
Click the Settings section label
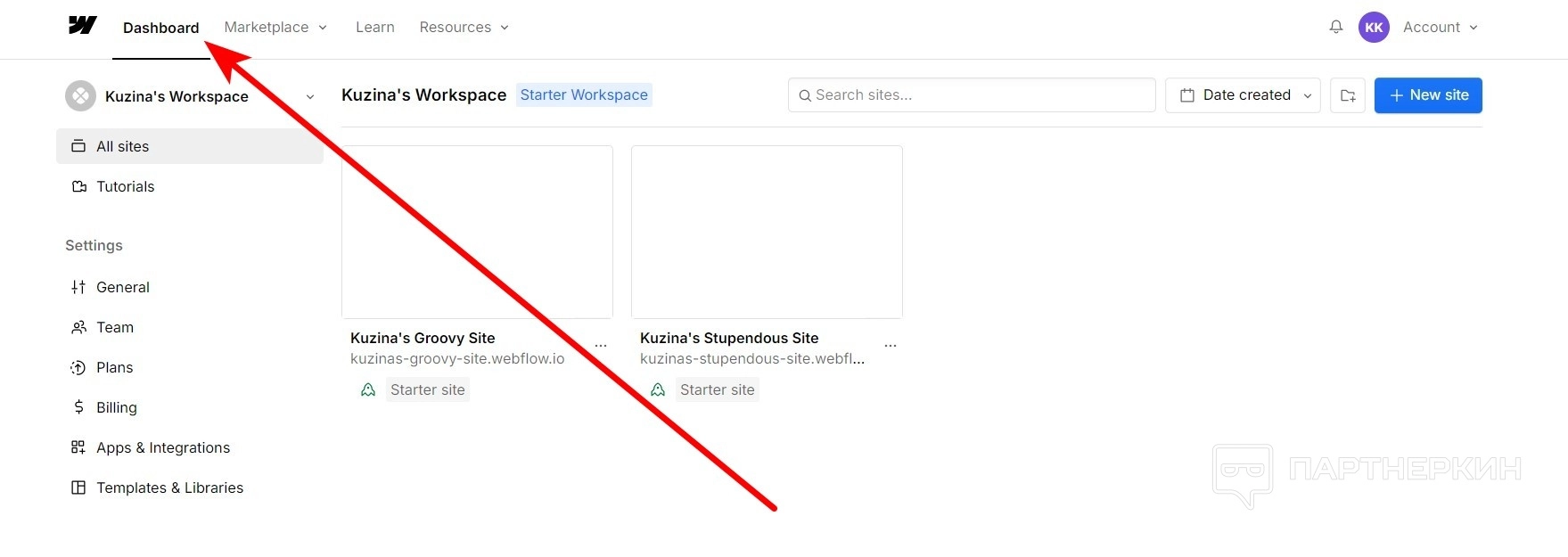click(94, 245)
